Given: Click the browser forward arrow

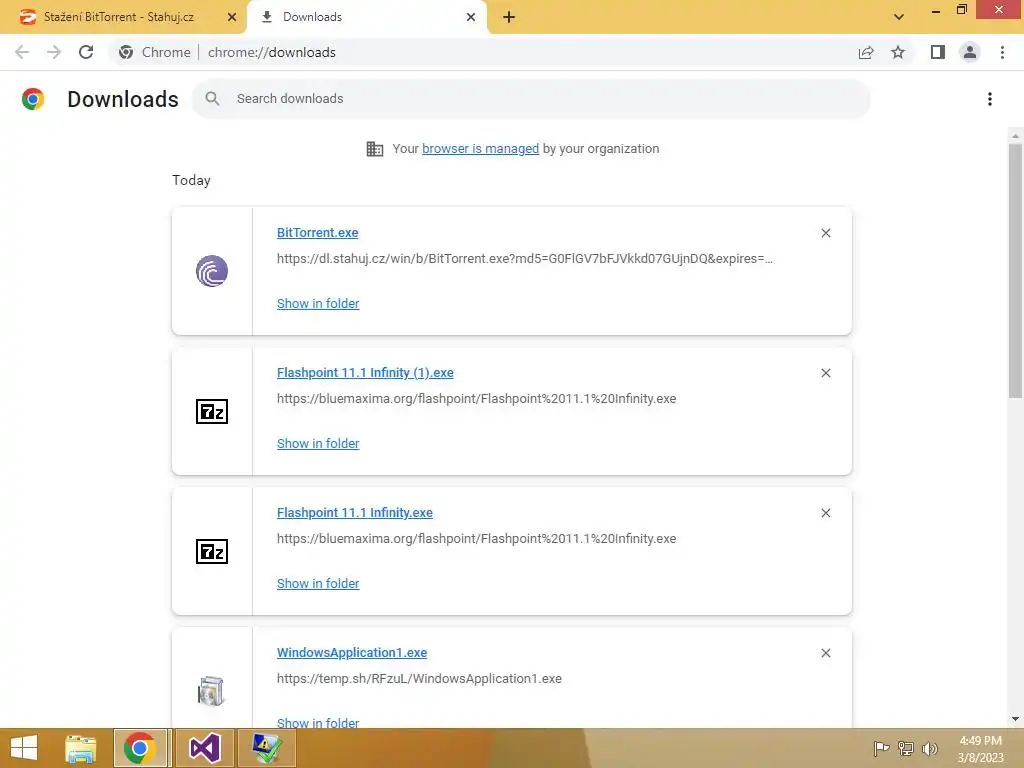Looking at the screenshot, I should coord(54,52).
